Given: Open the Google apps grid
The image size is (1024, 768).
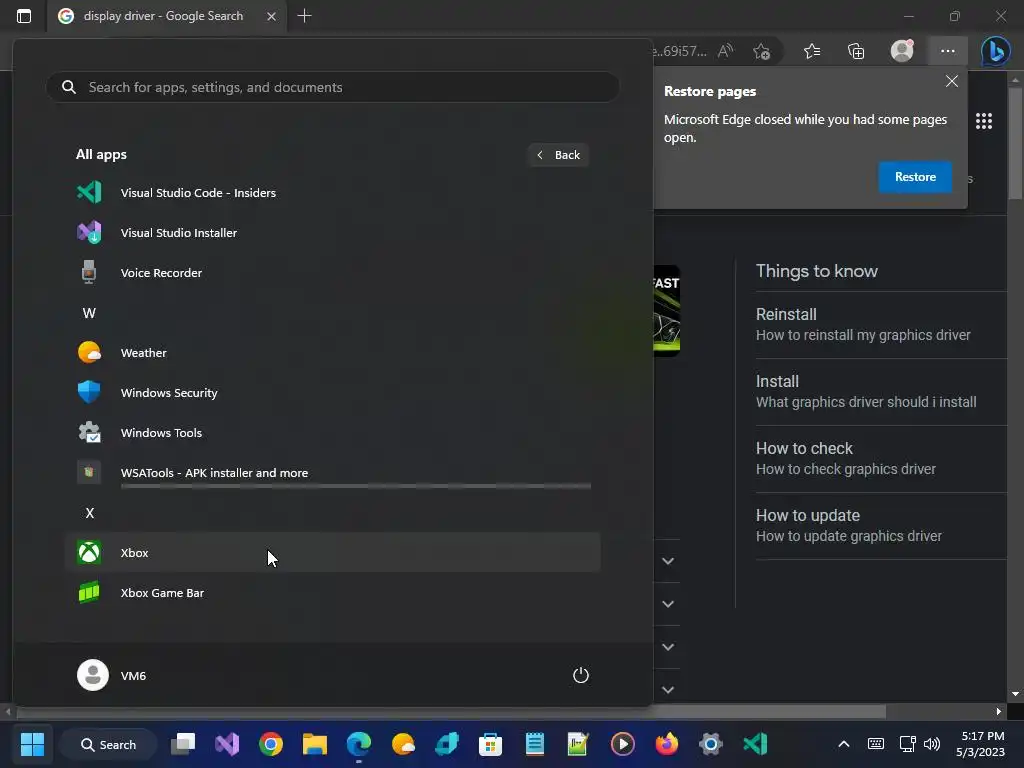Looking at the screenshot, I should 984,121.
